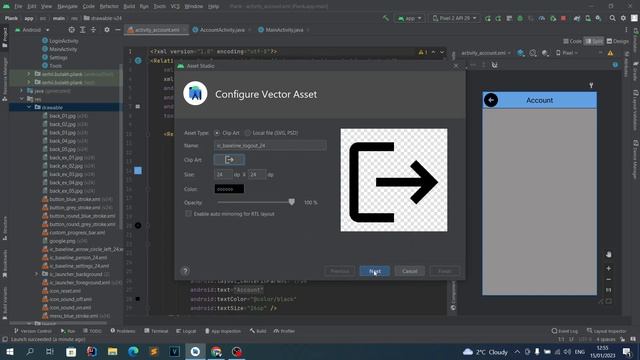Screen dimensions: 640x360
Task: Open the Terminal tool window
Action: coord(156,331)
